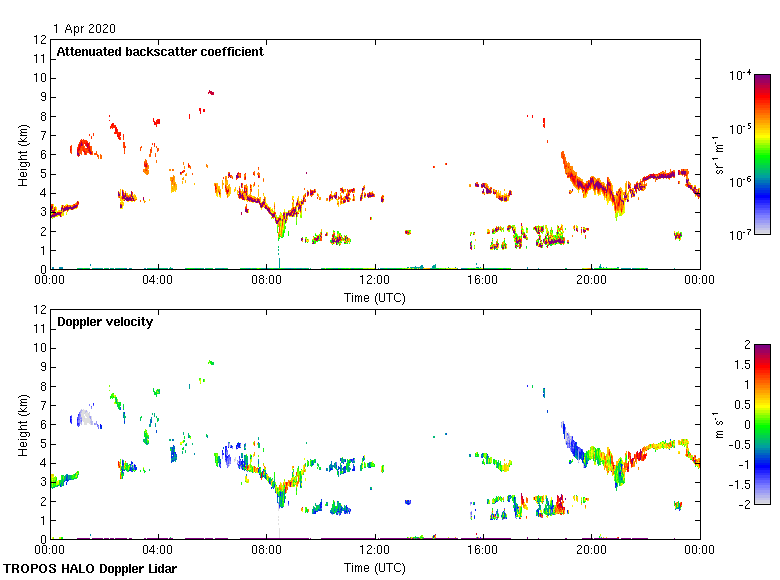The width and height of the screenshot is (780, 580).
Task: Click the 'Attenuated backscatter coefficient' panel title
Action: tap(160, 52)
